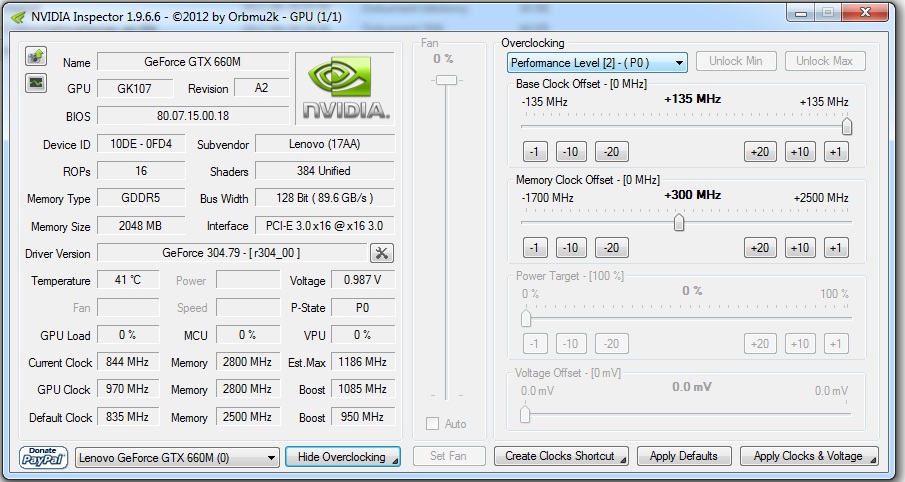Minimize the NVIDIA Inspector window
Image resolution: width=905 pixels, height=482 pixels.
pos(800,13)
